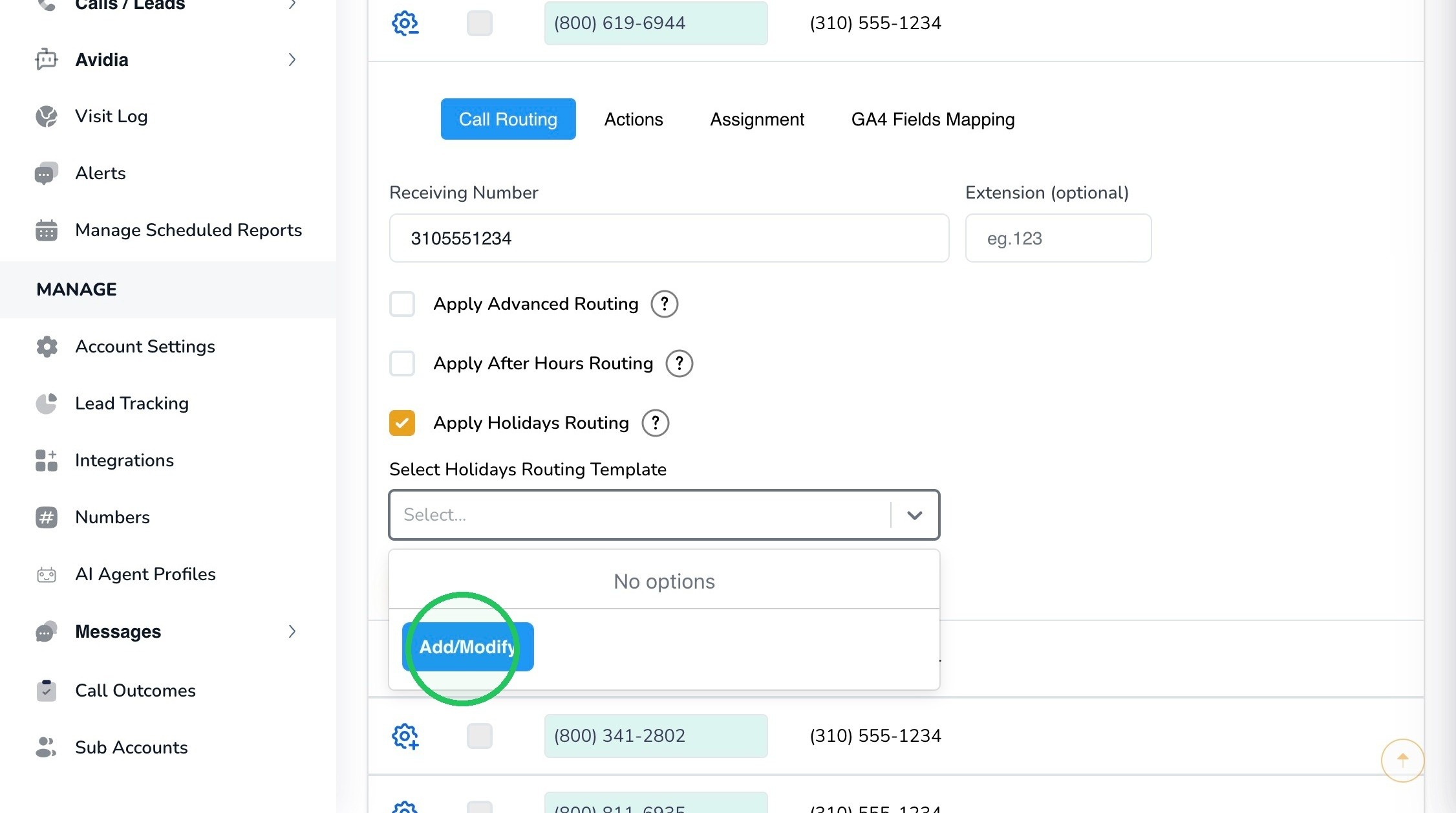Go to Lead Tracking page
This screenshot has width=1456, height=813.
(x=132, y=404)
